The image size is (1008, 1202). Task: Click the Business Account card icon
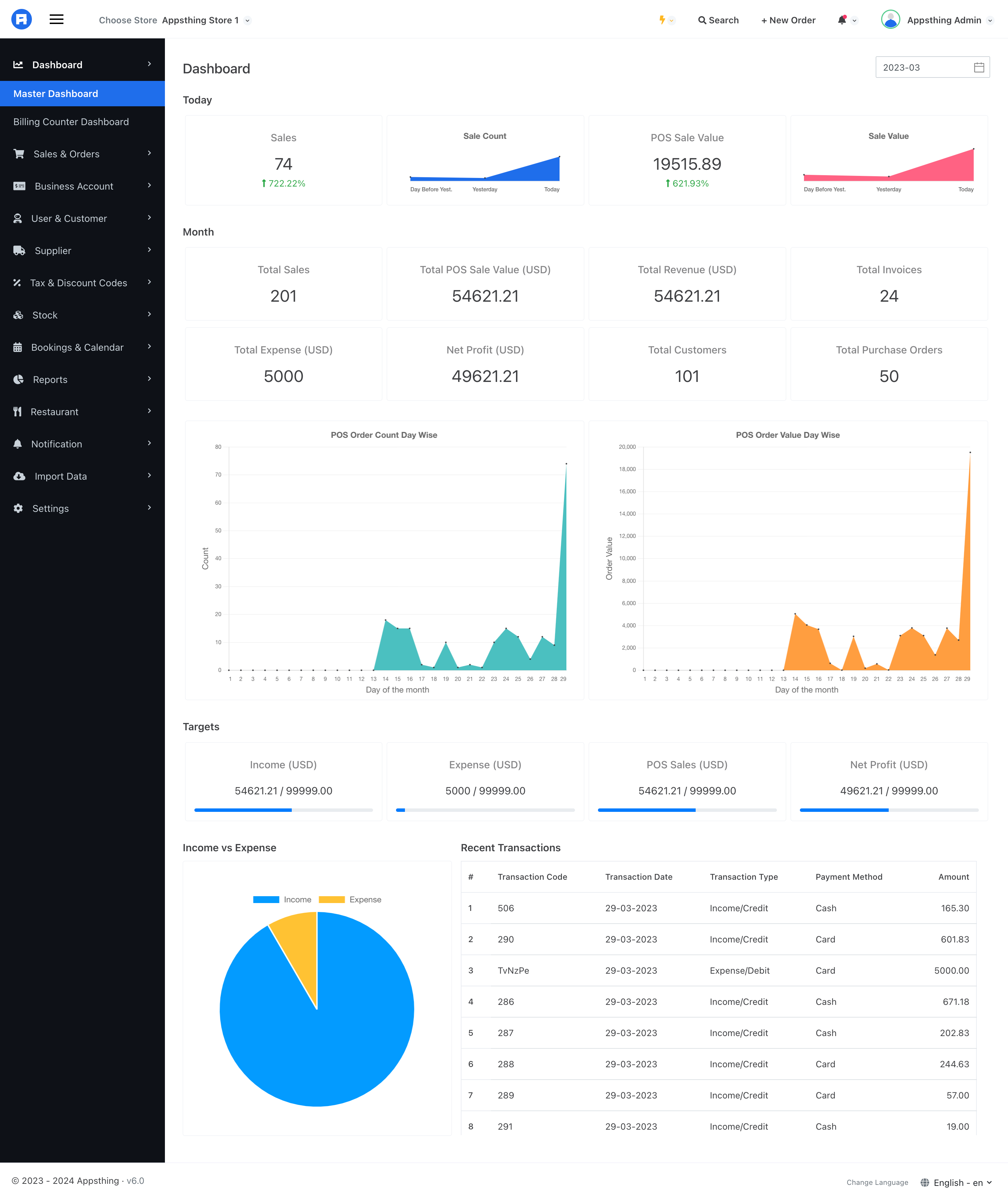[20, 186]
